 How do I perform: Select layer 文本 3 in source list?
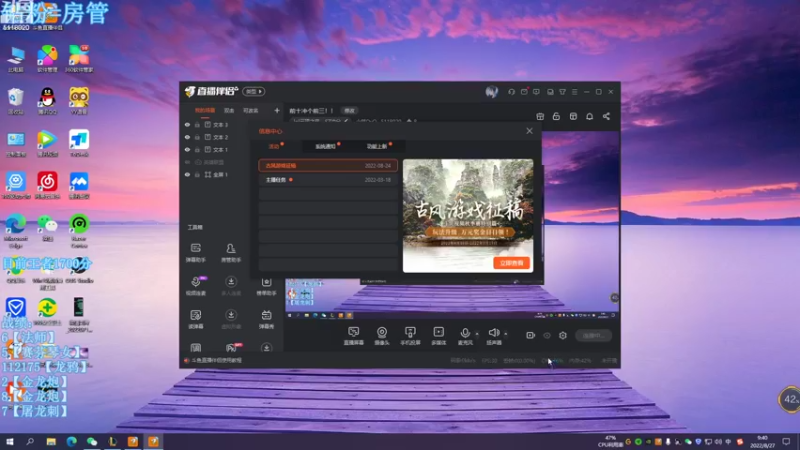[x=220, y=125]
